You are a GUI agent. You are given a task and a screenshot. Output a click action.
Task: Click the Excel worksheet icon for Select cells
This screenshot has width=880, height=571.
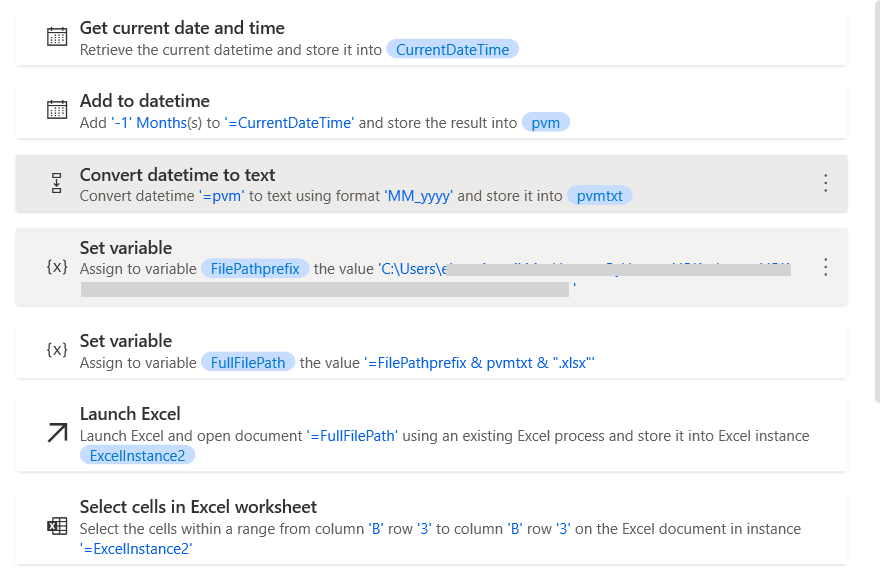(x=57, y=526)
